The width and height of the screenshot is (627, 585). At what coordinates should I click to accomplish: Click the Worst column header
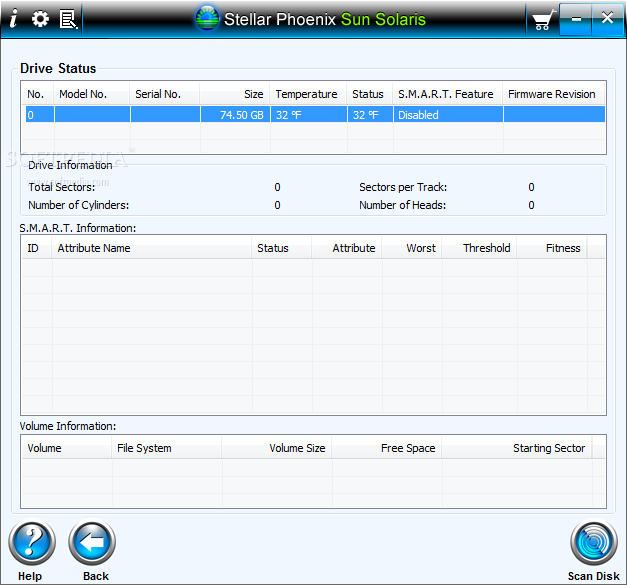tap(412, 248)
